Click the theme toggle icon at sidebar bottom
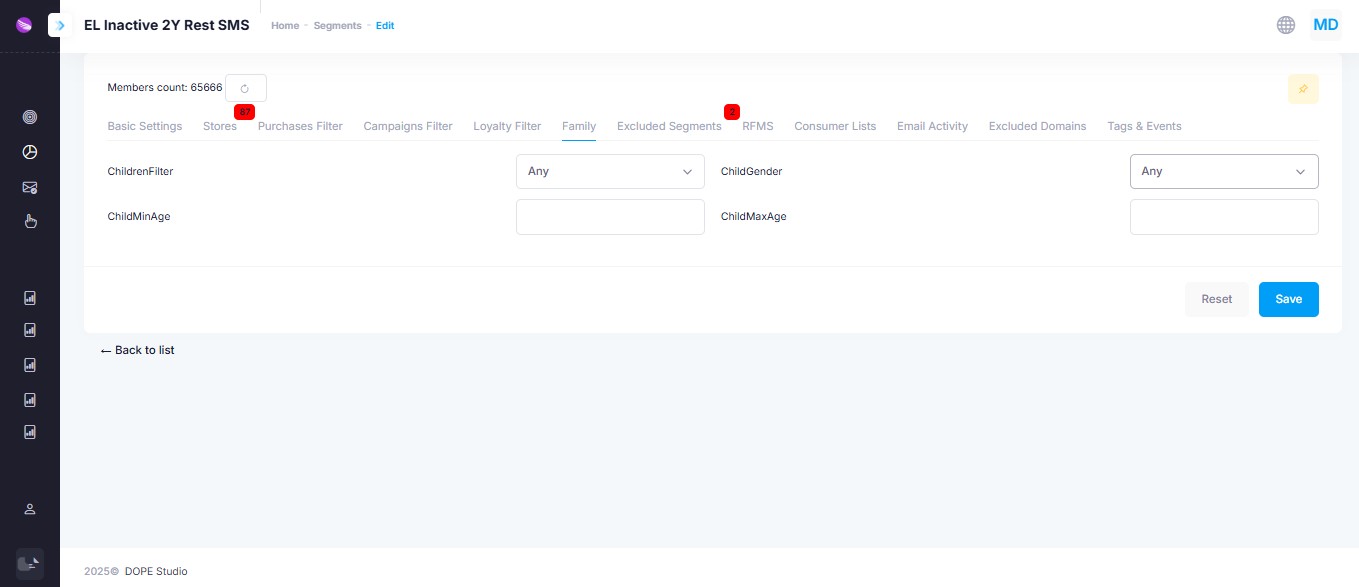The height and width of the screenshot is (587, 1359). 30,563
